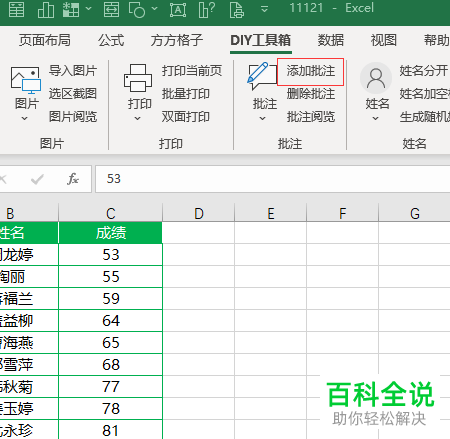Viewport: 450px width, 439px height.
Task: Switch to the 公式 tab
Action: (x=111, y=40)
